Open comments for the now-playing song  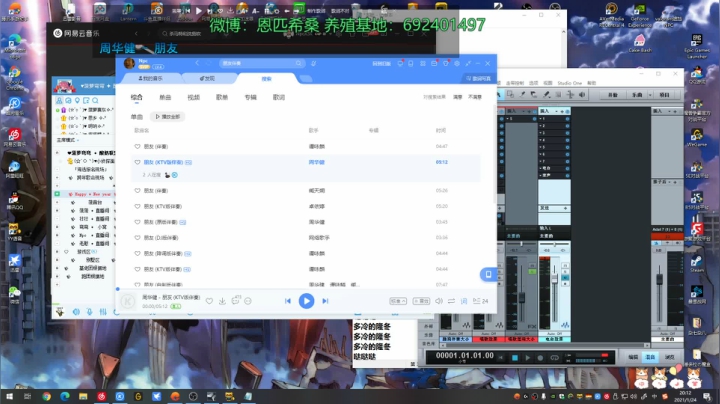pos(236,301)
